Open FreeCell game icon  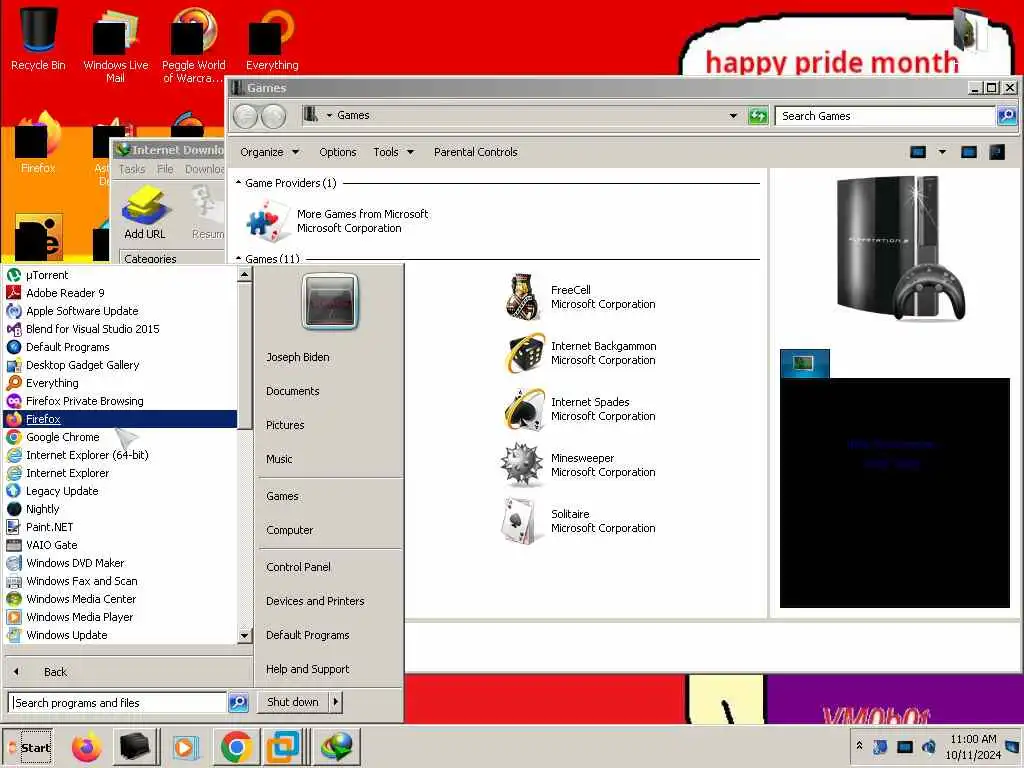coord(523,297)
